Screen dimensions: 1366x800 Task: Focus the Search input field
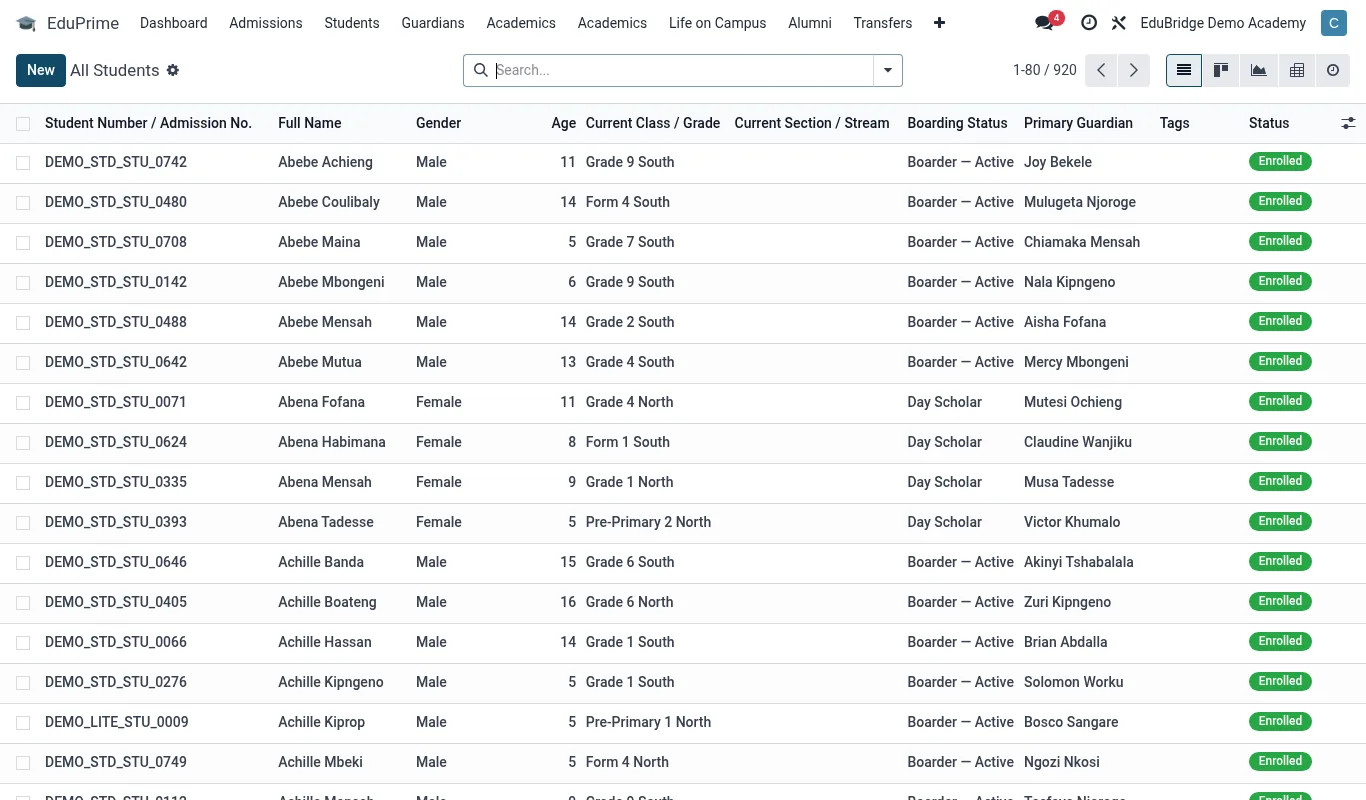pyautogui.click(x=683, y=70)
